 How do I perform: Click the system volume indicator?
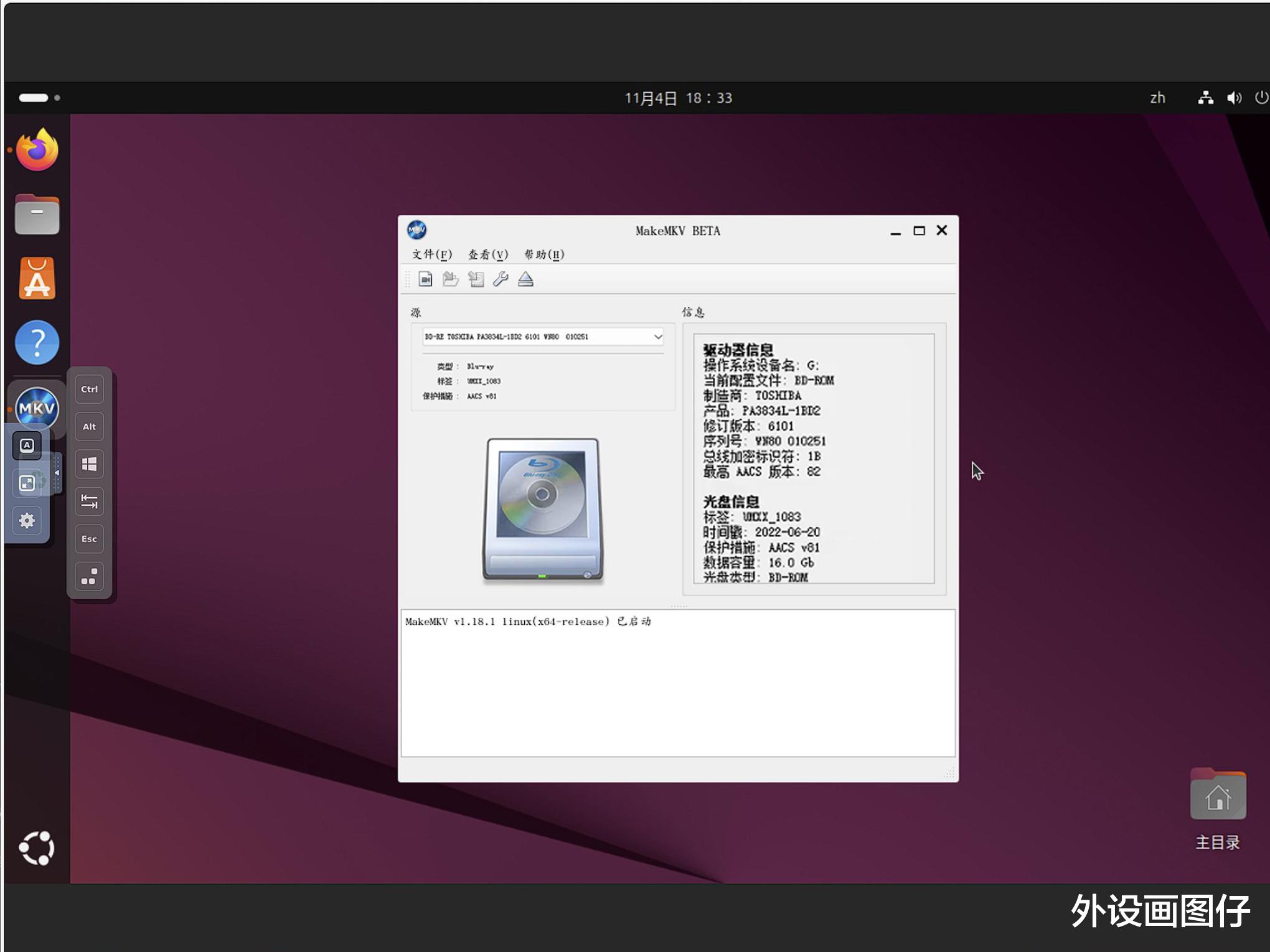1234,98
